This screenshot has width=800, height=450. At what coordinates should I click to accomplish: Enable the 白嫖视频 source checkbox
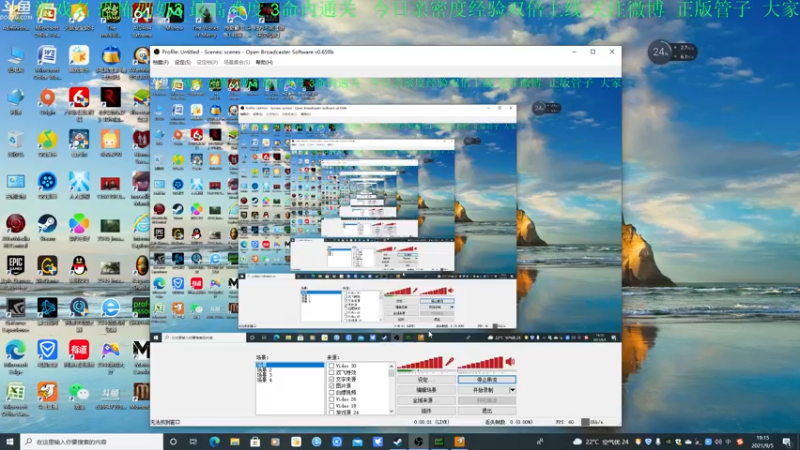pyautogui.click(x=332, y=392)
